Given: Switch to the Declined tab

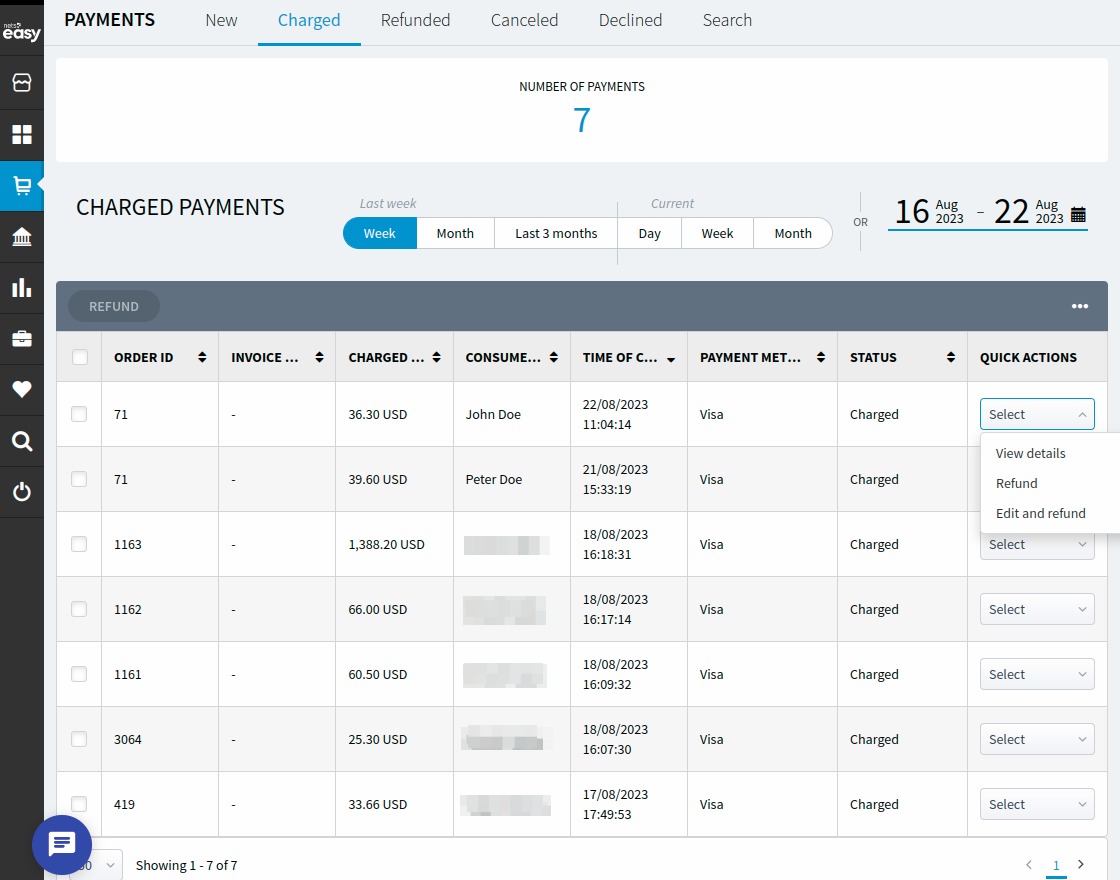Looking at the screenshot, I should (630, 20).
